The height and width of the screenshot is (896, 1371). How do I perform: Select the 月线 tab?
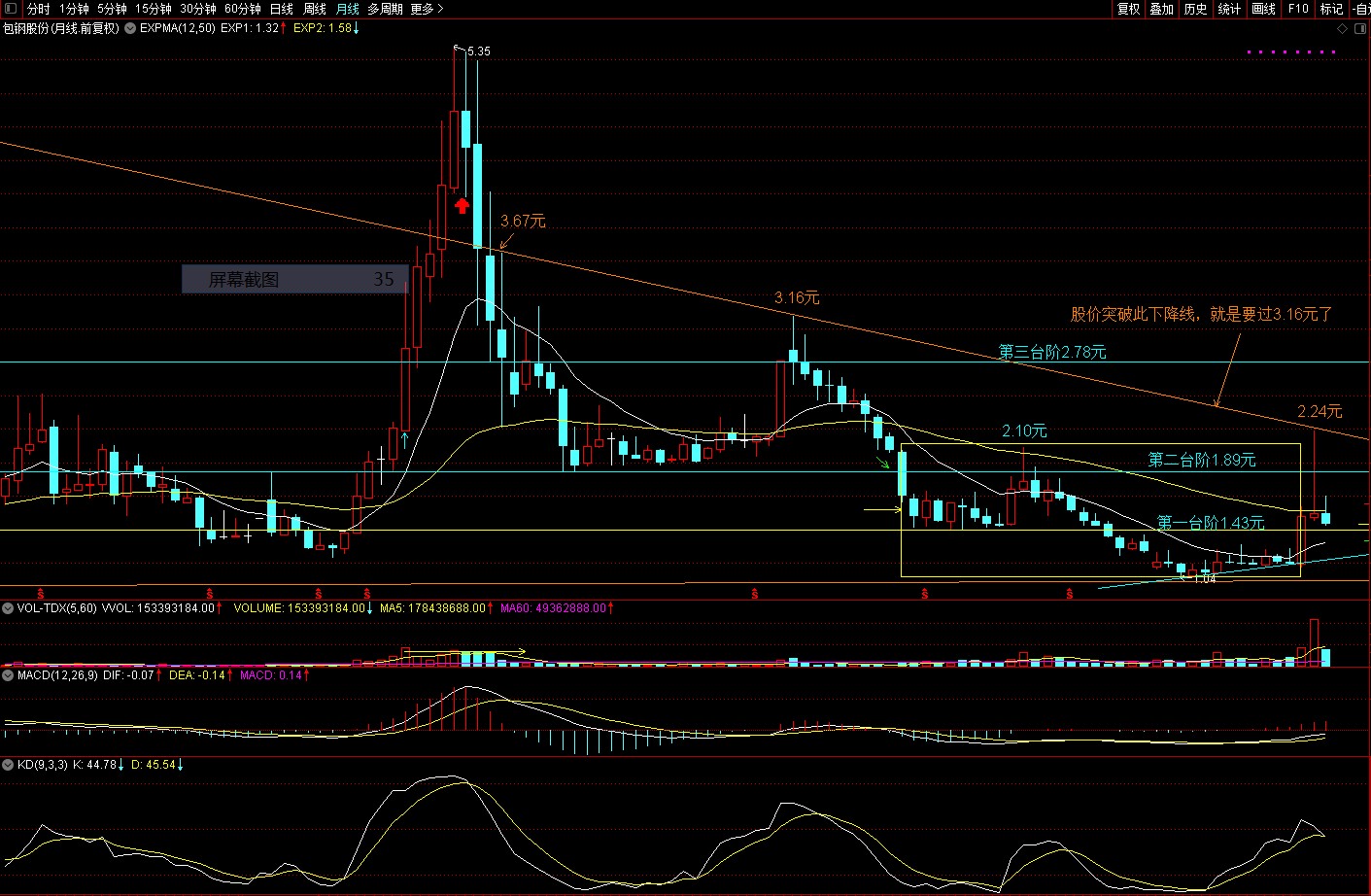point(348,9)
